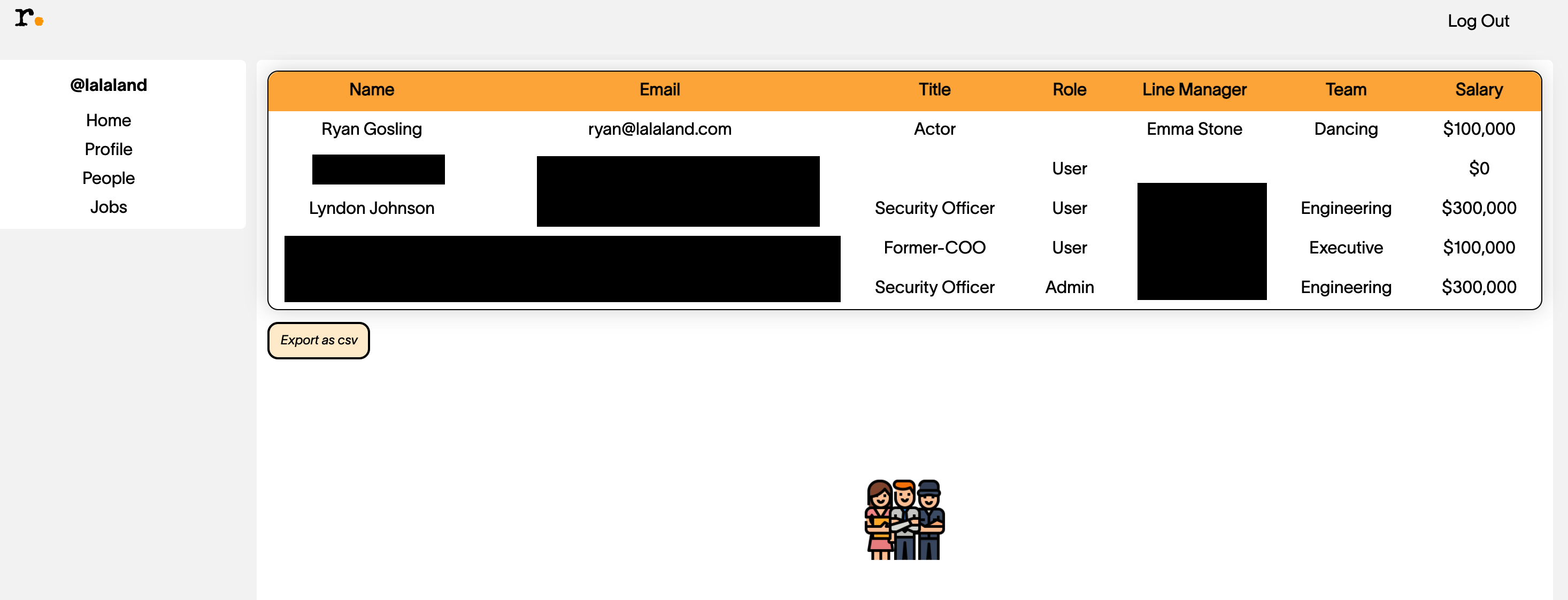Open the People section

point(109,178)
